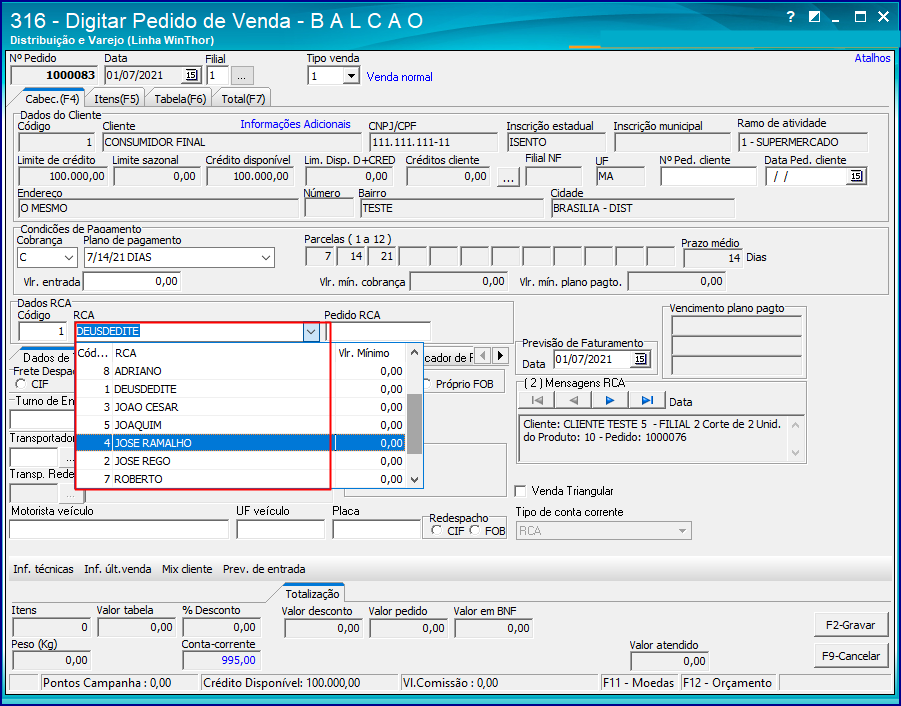This screenshot has width=901, height=706.
Task: Select ADRIANO in the RCA list
Action: 240,371
